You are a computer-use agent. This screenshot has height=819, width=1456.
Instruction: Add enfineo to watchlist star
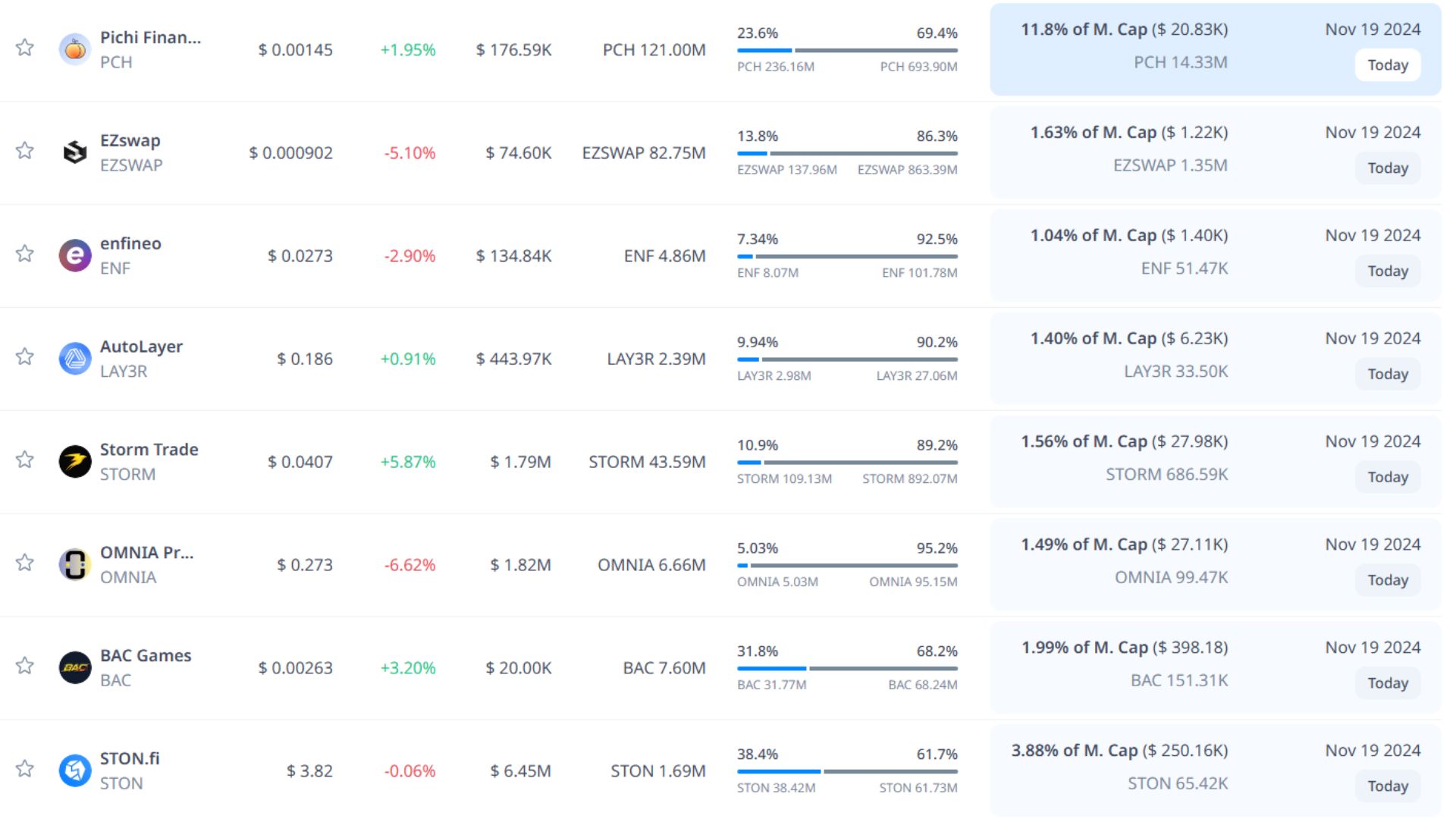(x=25, y=254)
